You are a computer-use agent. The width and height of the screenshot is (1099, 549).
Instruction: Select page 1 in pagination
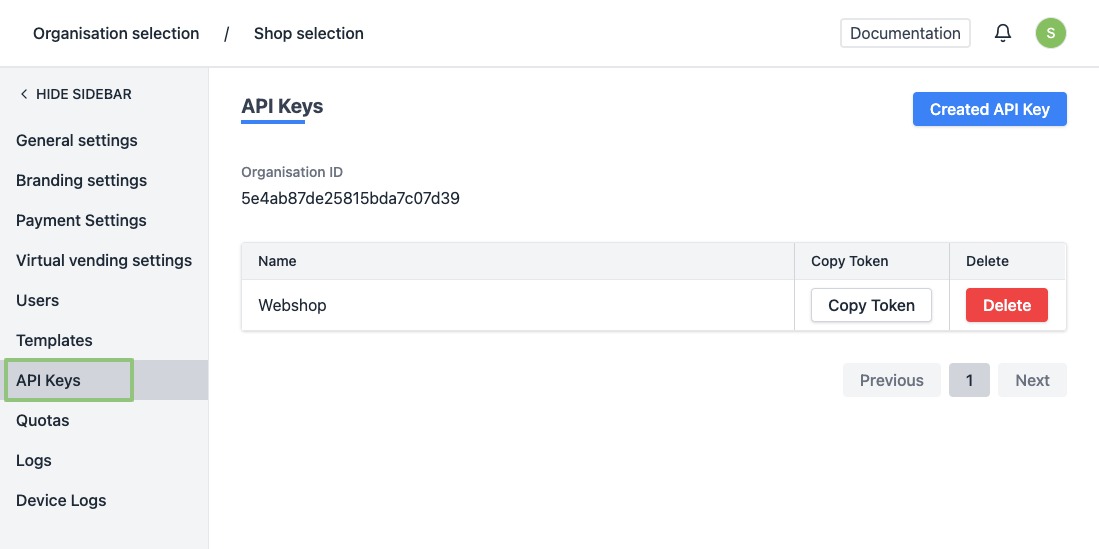click(x=969, y=380)
